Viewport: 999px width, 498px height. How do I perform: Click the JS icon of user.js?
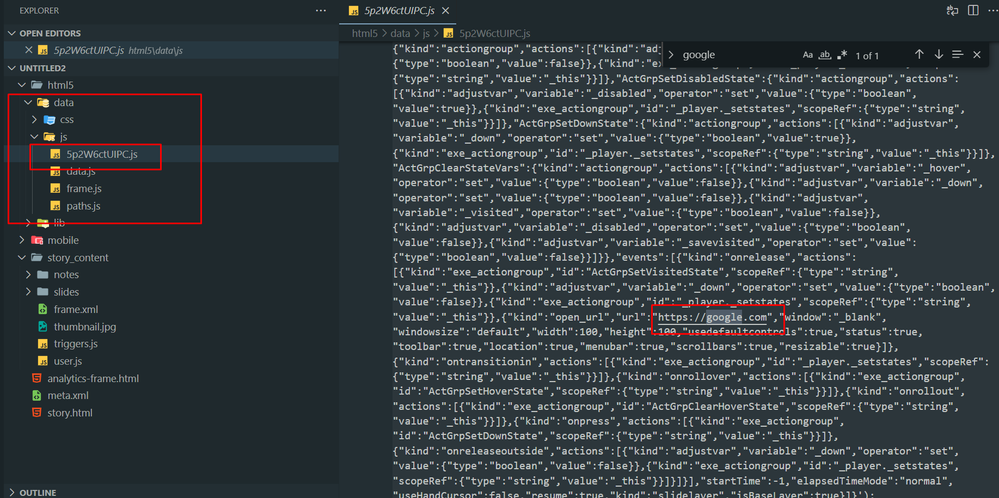tap(43, 361)
